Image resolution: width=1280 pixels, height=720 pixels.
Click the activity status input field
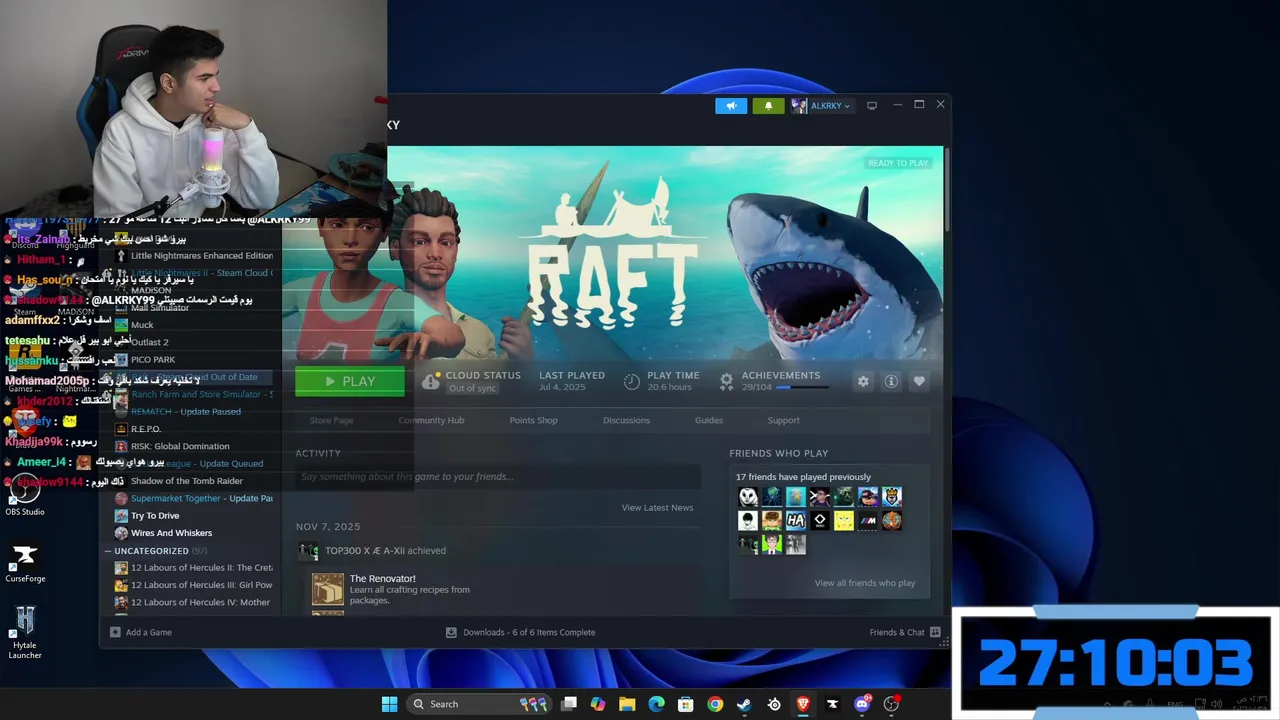coord(498,477)
